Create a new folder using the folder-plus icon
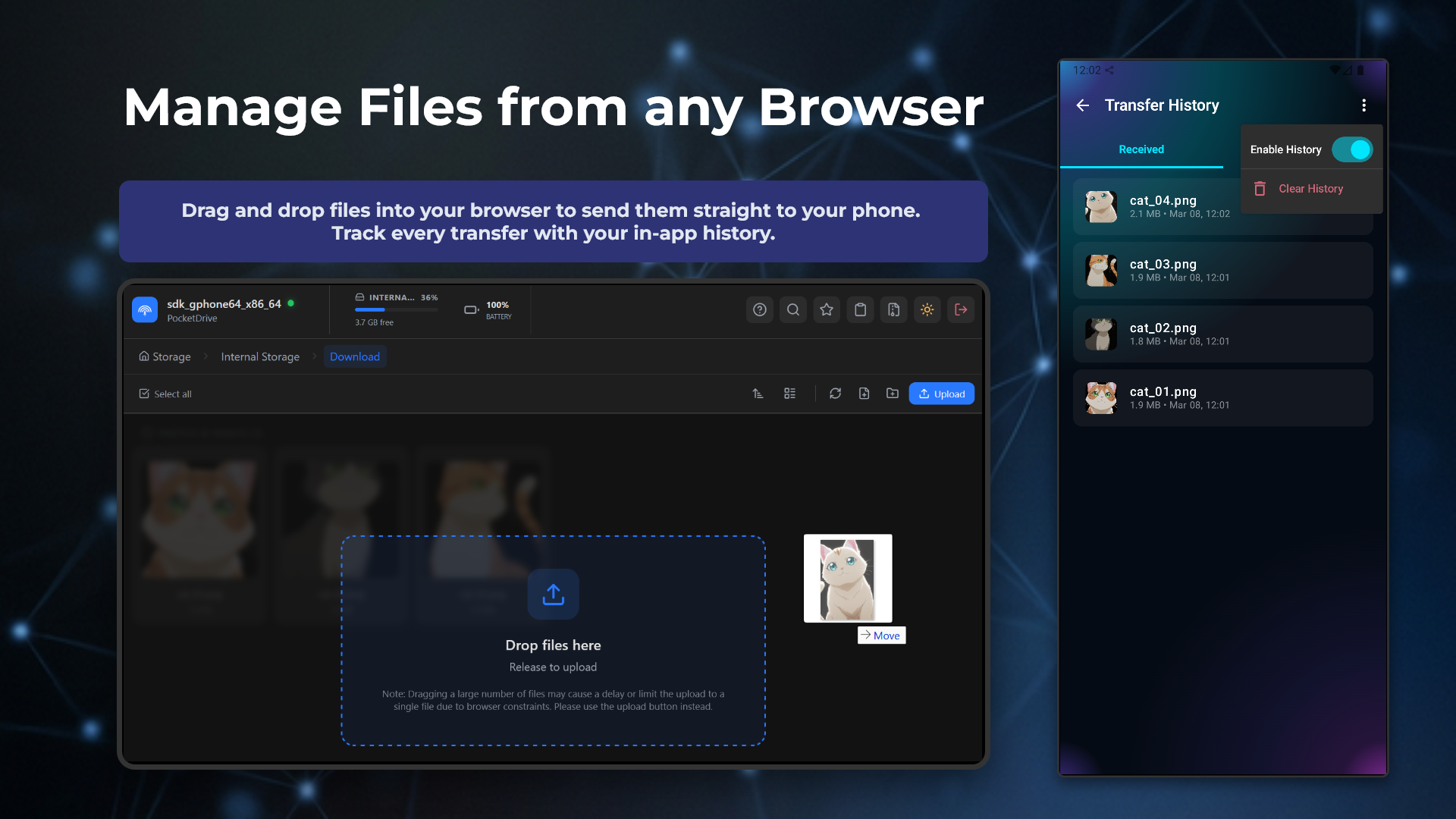The image size is (1456, 819). click(x=893, y=394)
